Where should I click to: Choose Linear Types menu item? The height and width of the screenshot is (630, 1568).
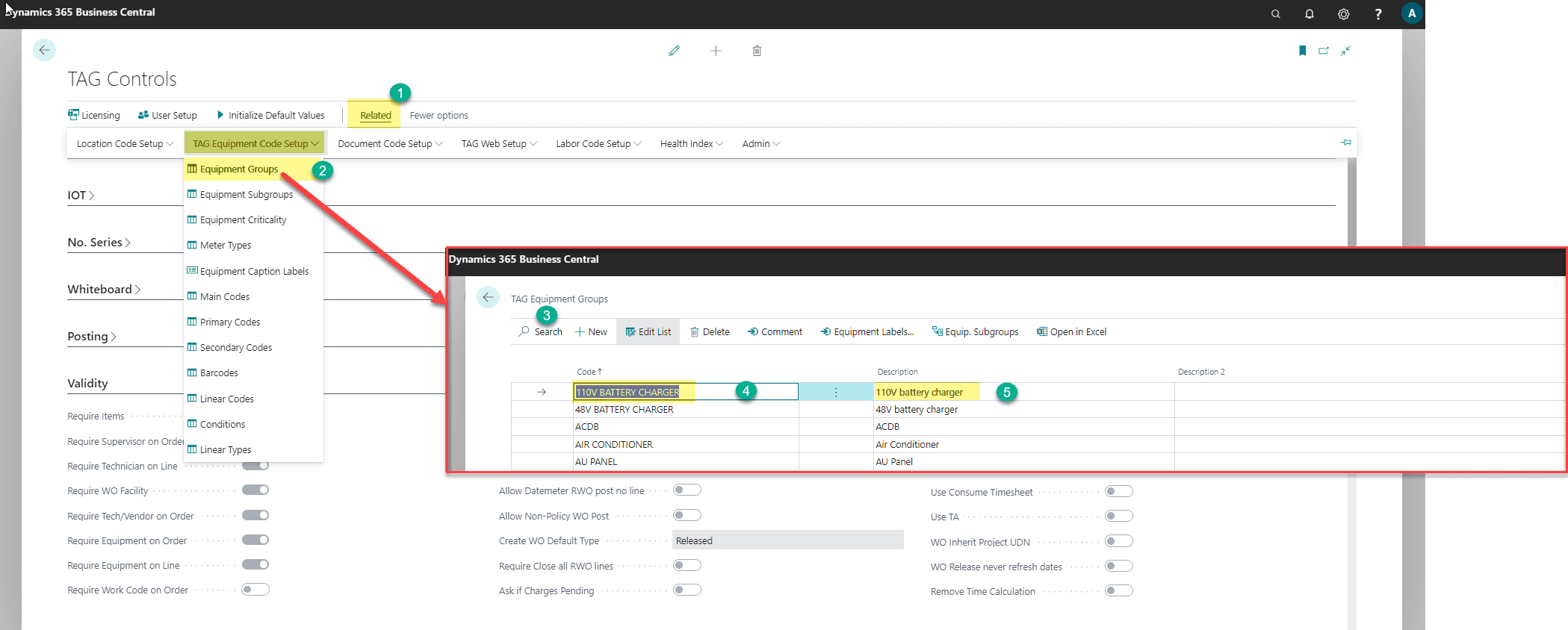pos(253,449)
